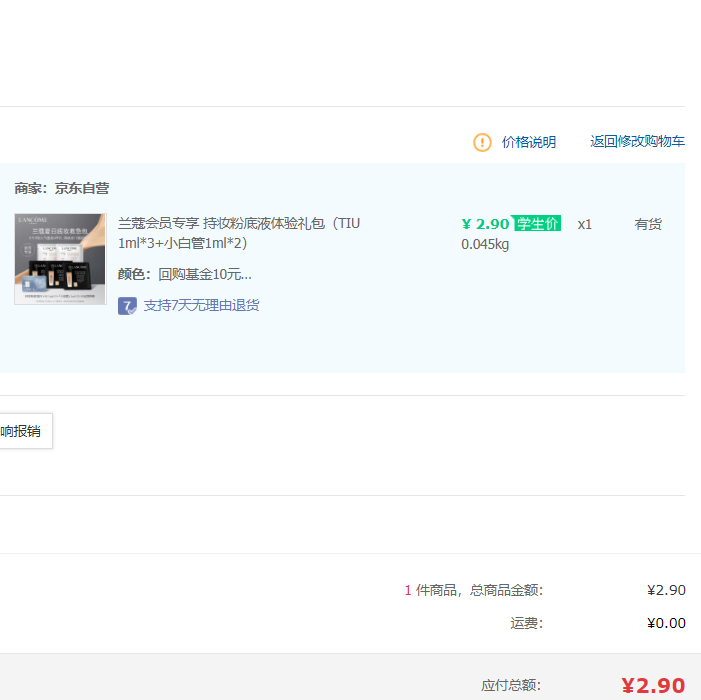Go back via 返回修改购物车 link

[x=637, y=142]
